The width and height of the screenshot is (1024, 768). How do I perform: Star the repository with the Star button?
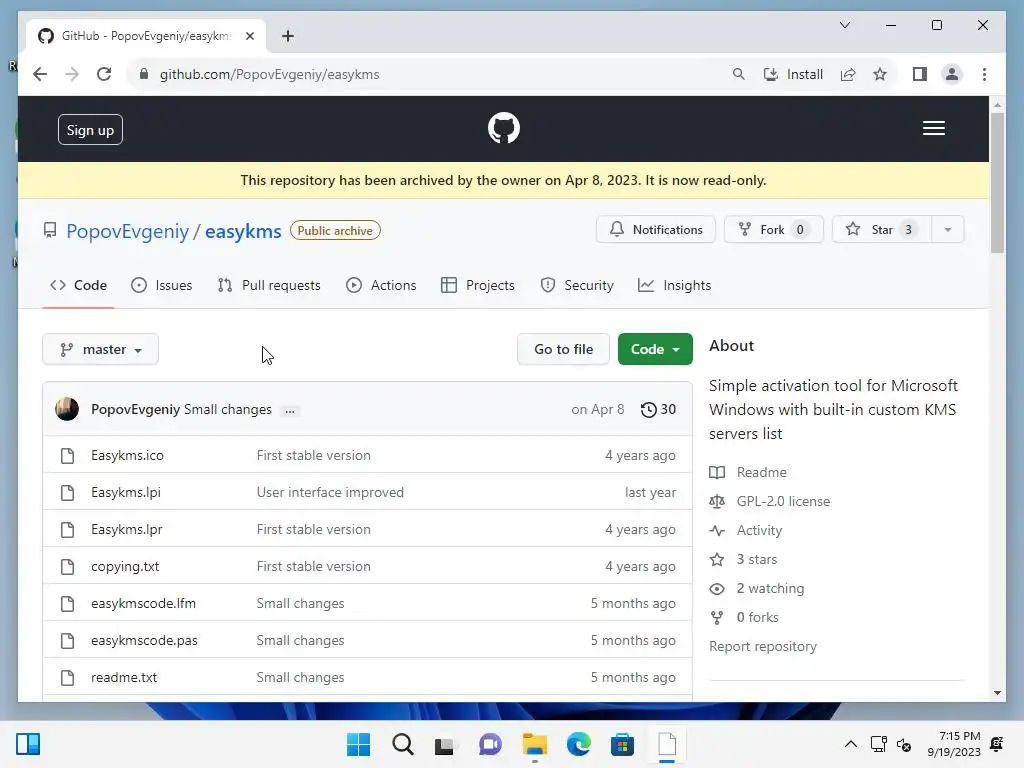[882, 230]
